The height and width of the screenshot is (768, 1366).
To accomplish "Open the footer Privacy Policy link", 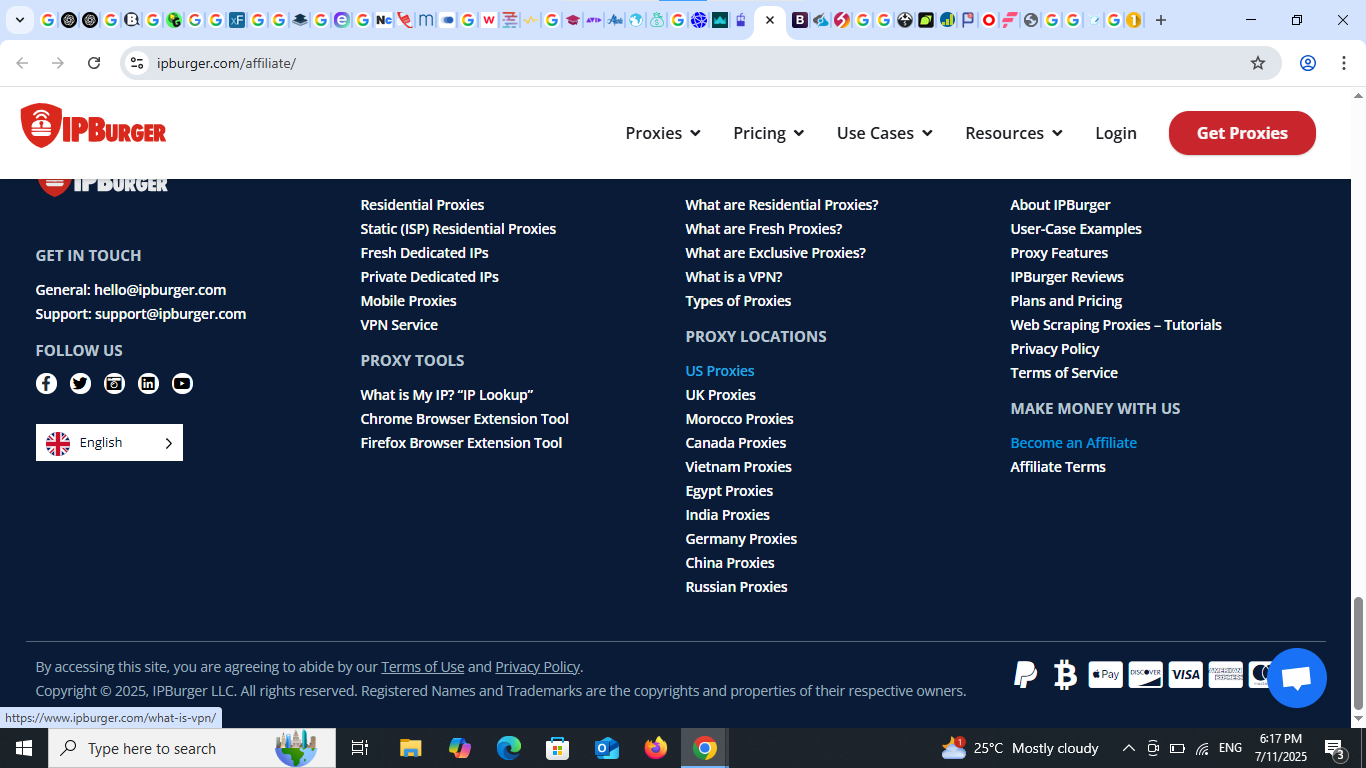I will [537, 667].
